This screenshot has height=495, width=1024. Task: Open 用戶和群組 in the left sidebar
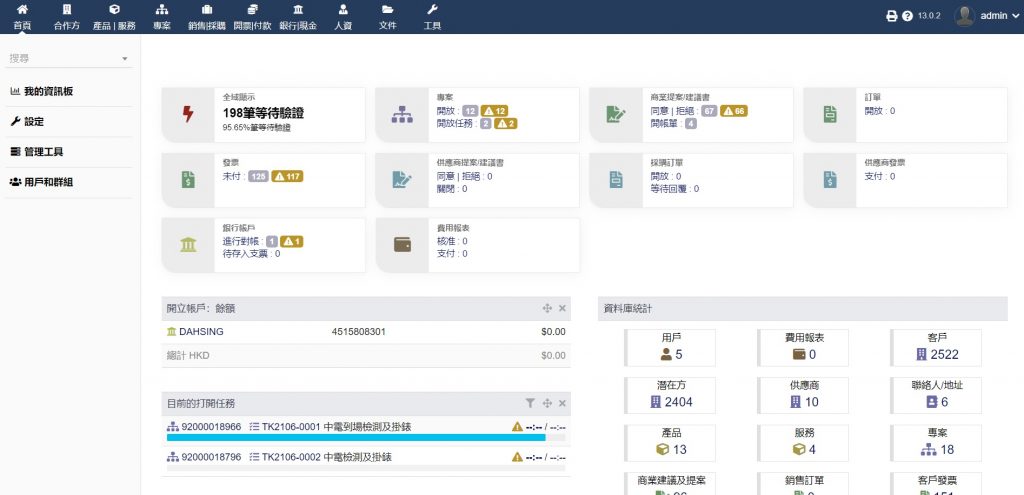tap(47, 182)
